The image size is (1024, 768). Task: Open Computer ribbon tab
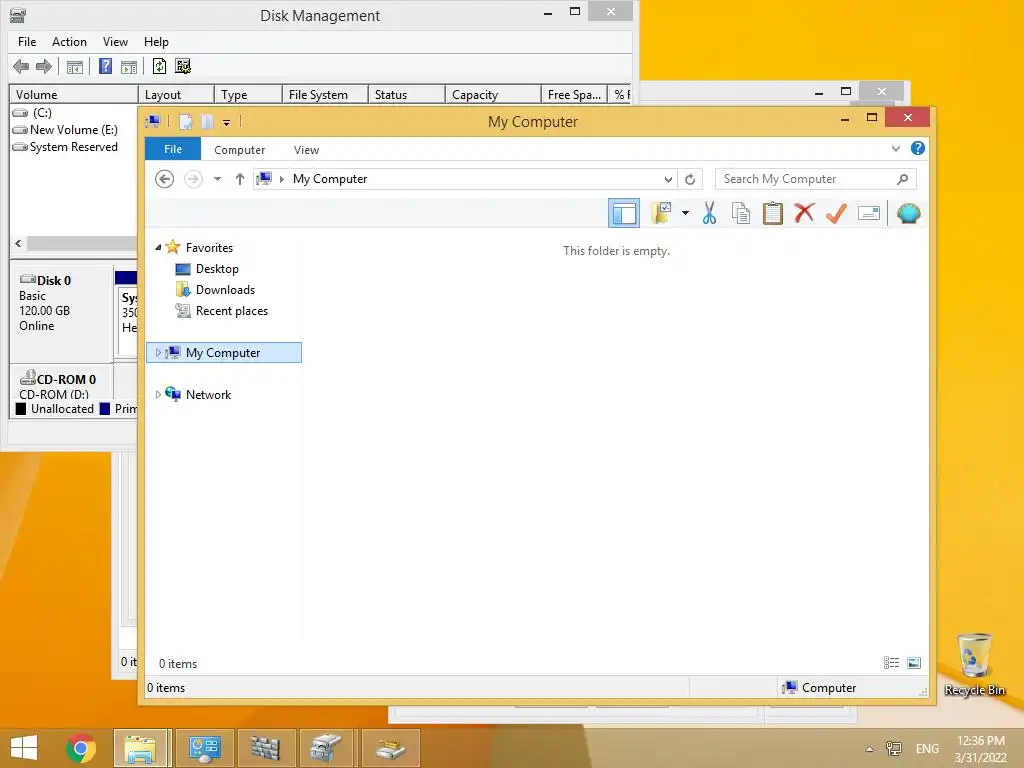(x=240, y=150)
